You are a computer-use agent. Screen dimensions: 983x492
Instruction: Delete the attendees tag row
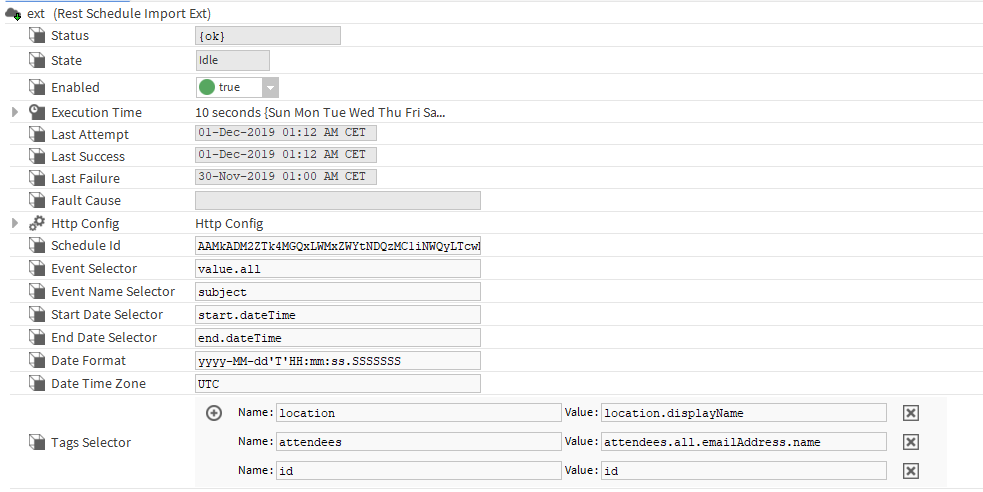pyautogui.click(x=910, y=442)
